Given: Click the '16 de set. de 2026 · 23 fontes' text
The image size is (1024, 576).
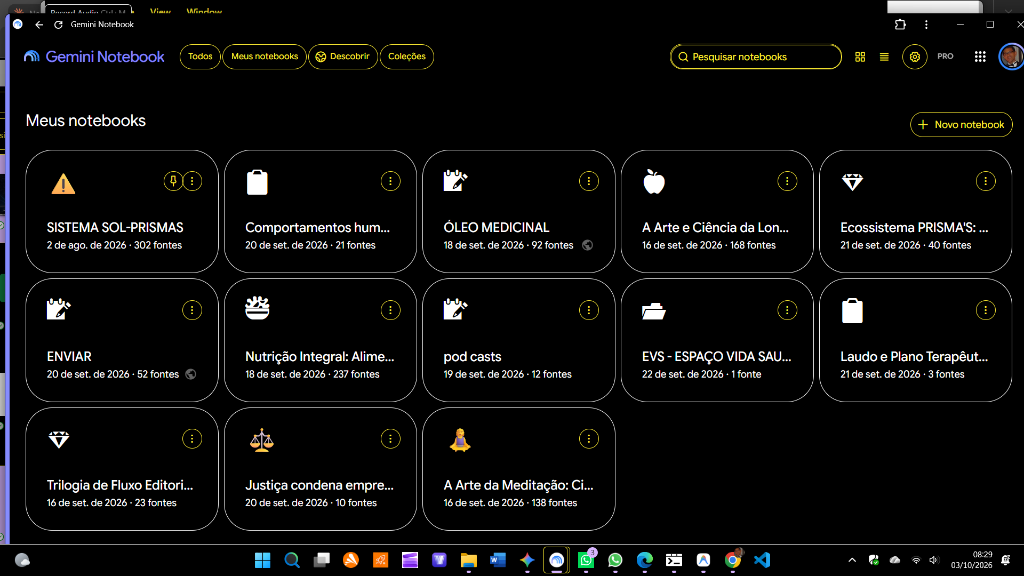Looking at the screenshot, I should pos(112,503).
